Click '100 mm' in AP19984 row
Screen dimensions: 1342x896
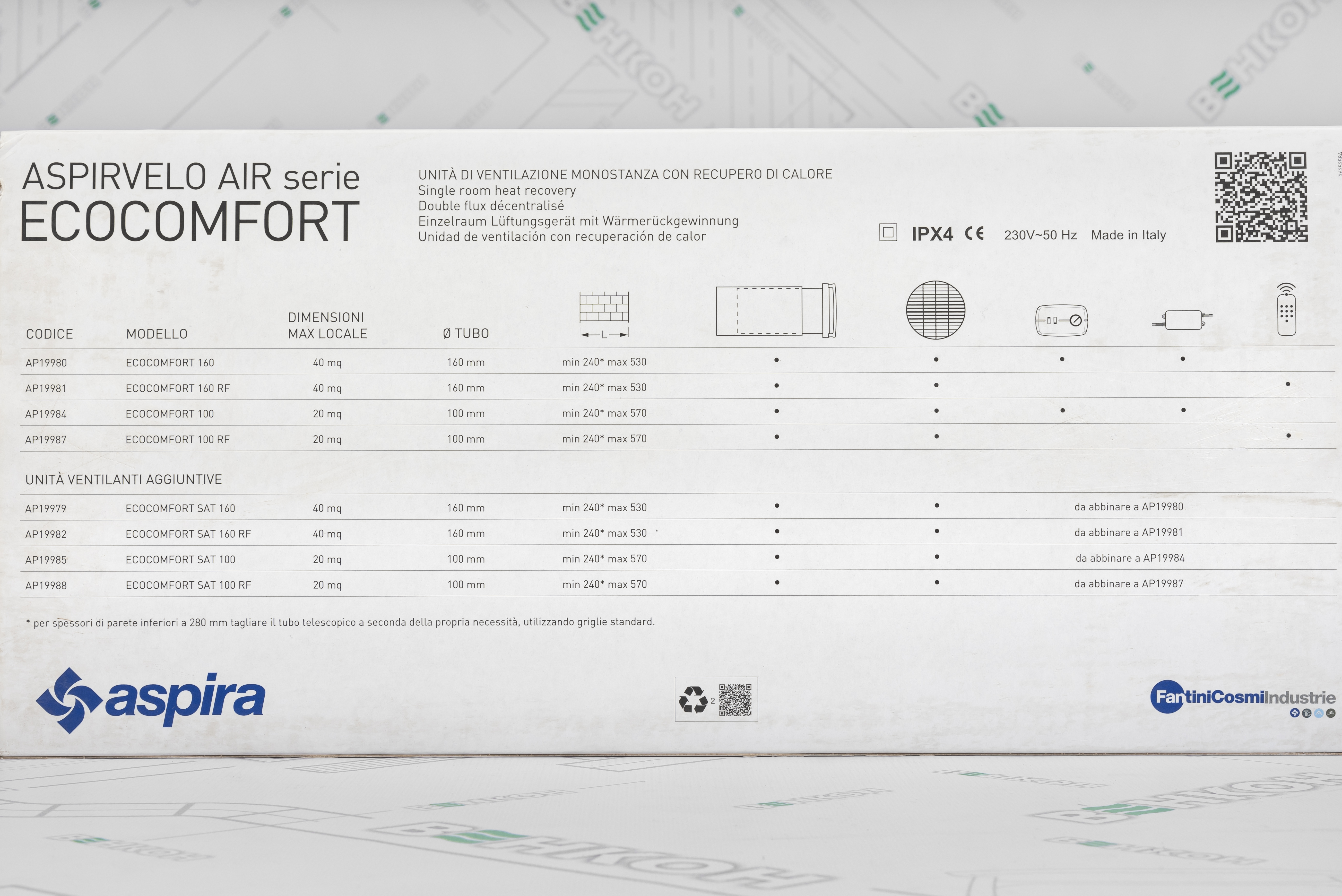(x=466, y=414)
